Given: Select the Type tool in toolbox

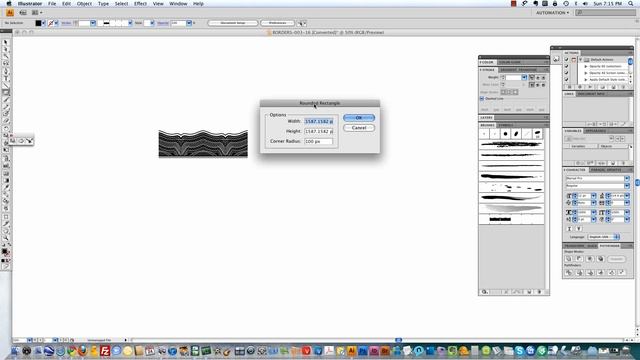Looking at the screenshot, I should pos(6,78).
